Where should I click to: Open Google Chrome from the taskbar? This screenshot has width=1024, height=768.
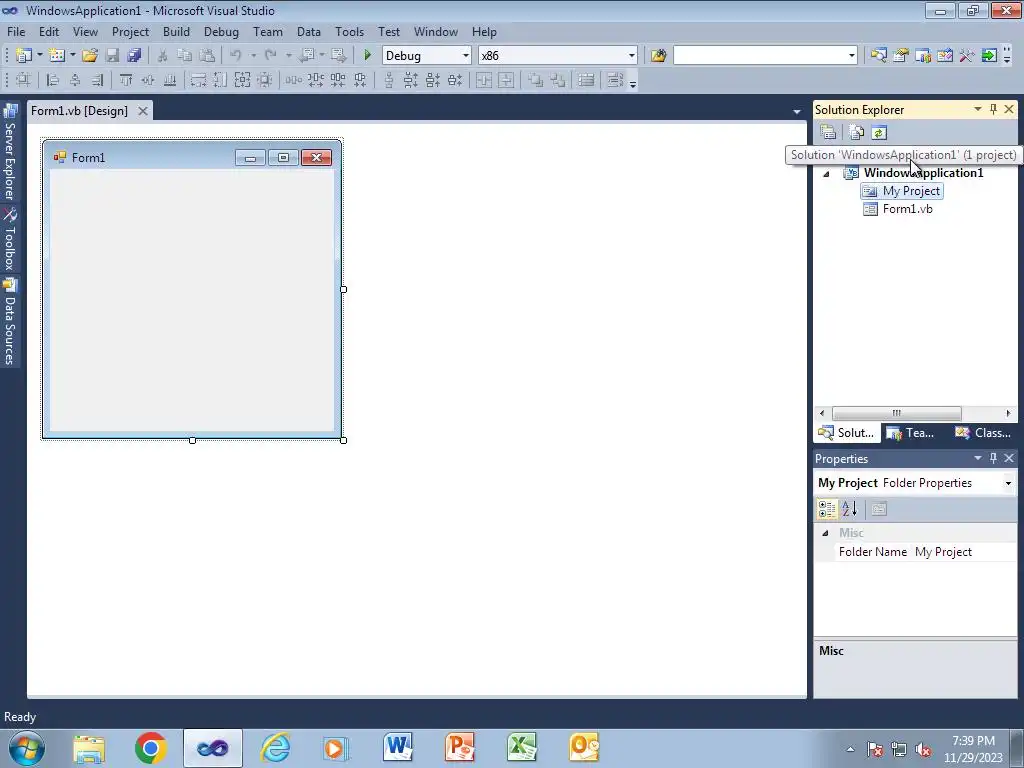pyautogui.click(x=150, y=748)
